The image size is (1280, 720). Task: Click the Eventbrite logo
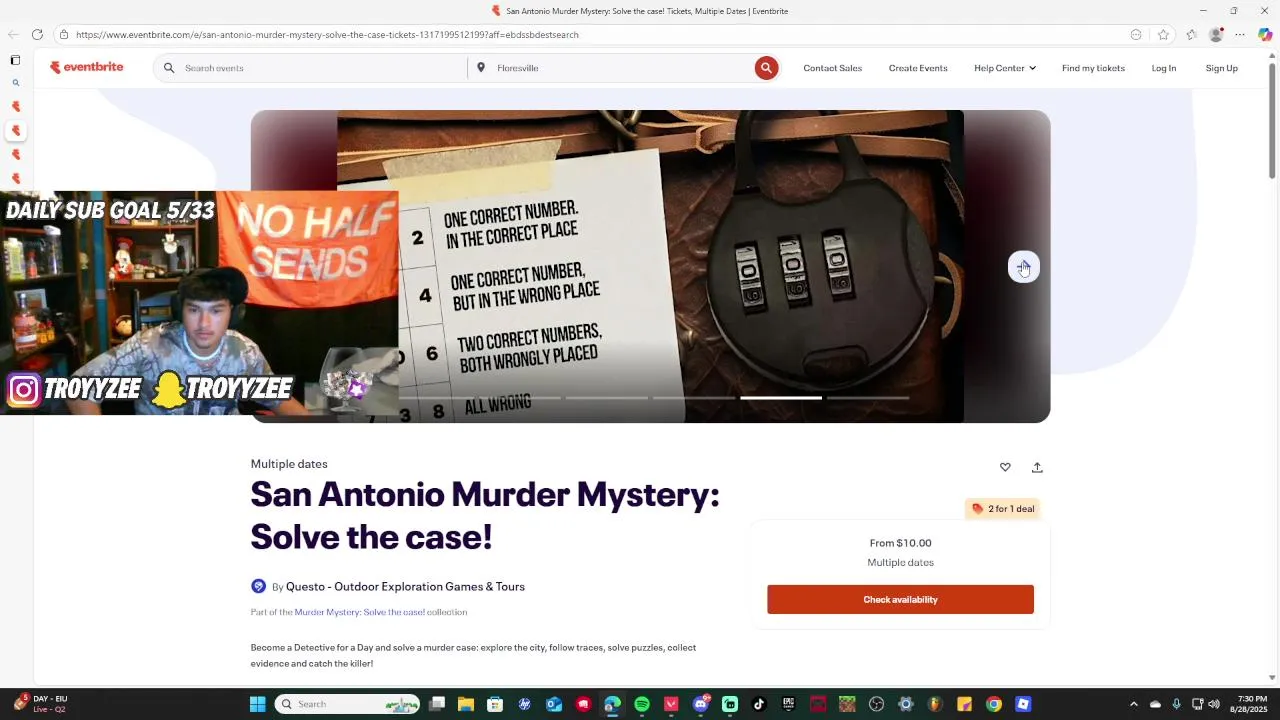87,67
